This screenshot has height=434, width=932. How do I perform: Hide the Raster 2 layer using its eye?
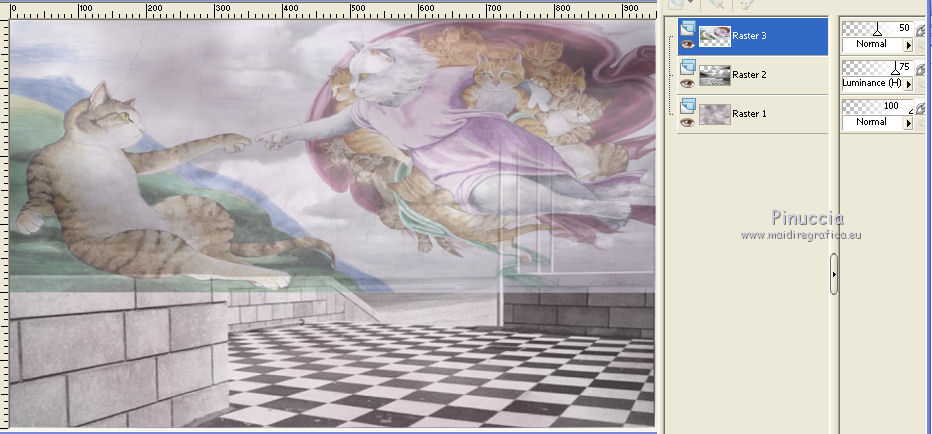pos(688,83)
